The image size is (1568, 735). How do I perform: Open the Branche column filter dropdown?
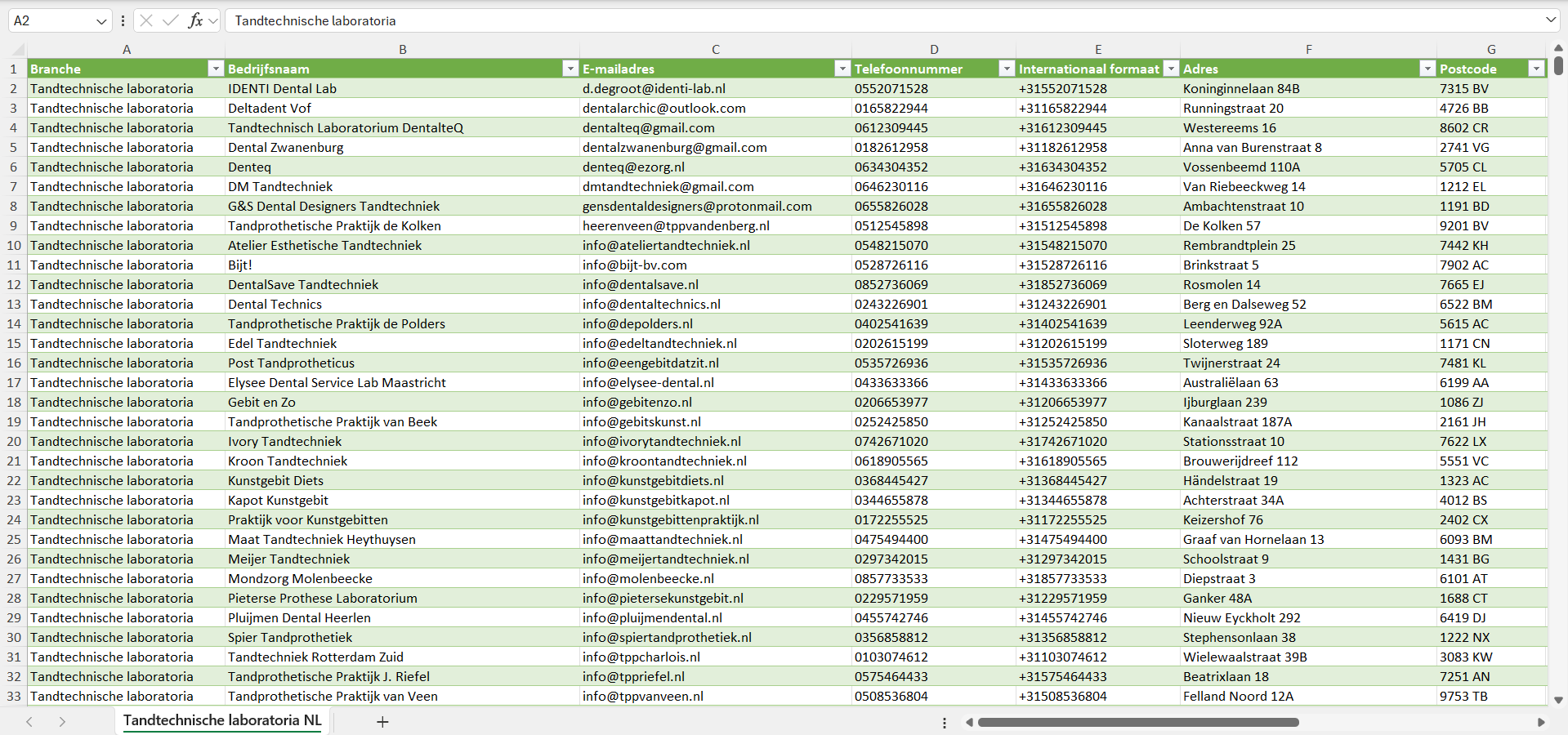[x=216, y=69]
